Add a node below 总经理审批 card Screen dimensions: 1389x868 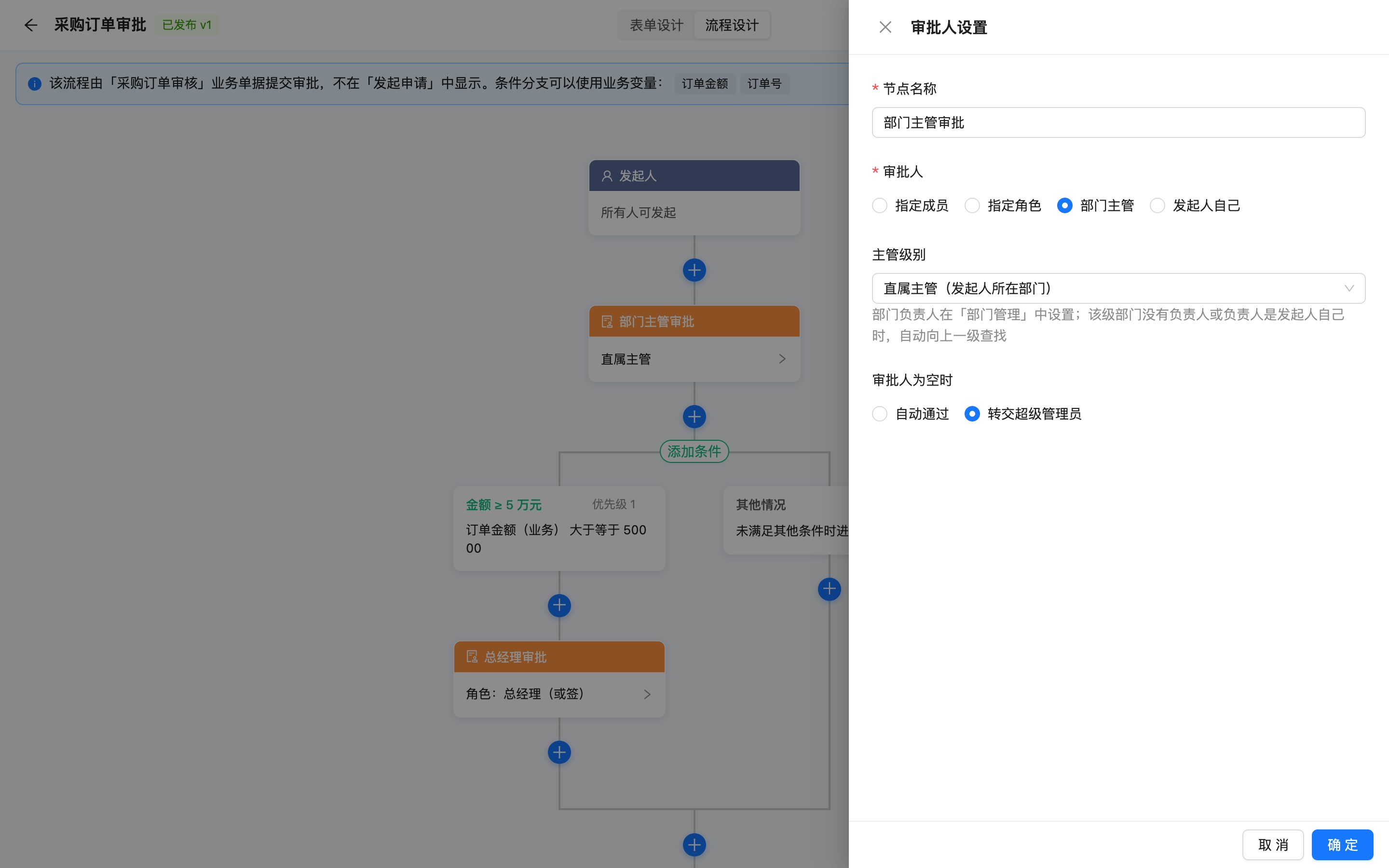[559, 753]
